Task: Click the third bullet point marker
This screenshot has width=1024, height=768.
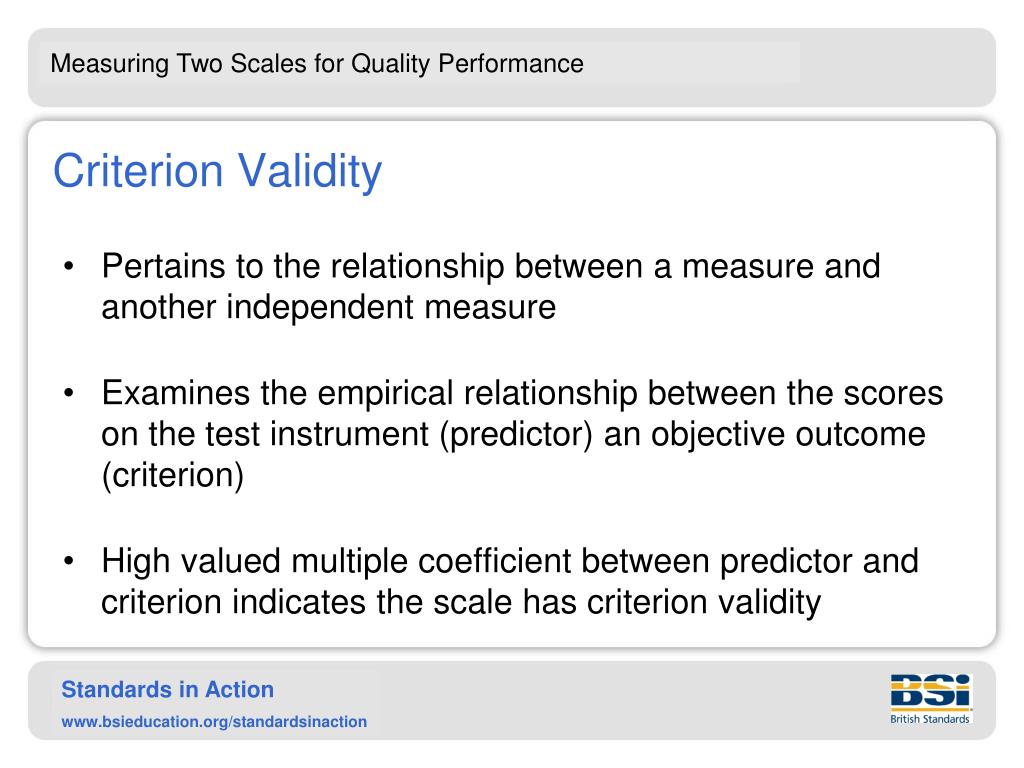Action: pos(69,560)
